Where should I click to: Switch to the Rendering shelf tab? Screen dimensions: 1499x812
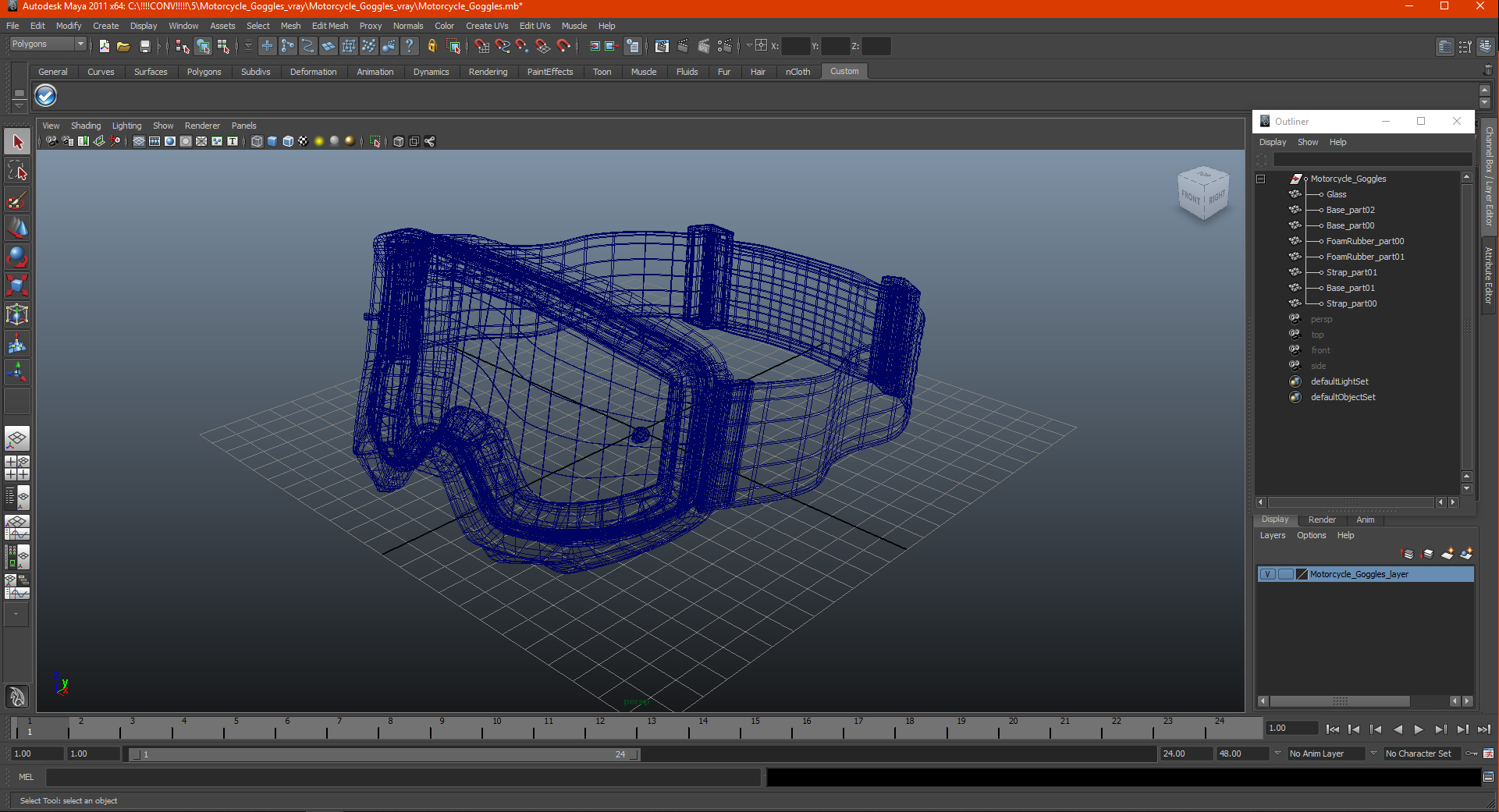pyautogui.click(x=488, y=72)
